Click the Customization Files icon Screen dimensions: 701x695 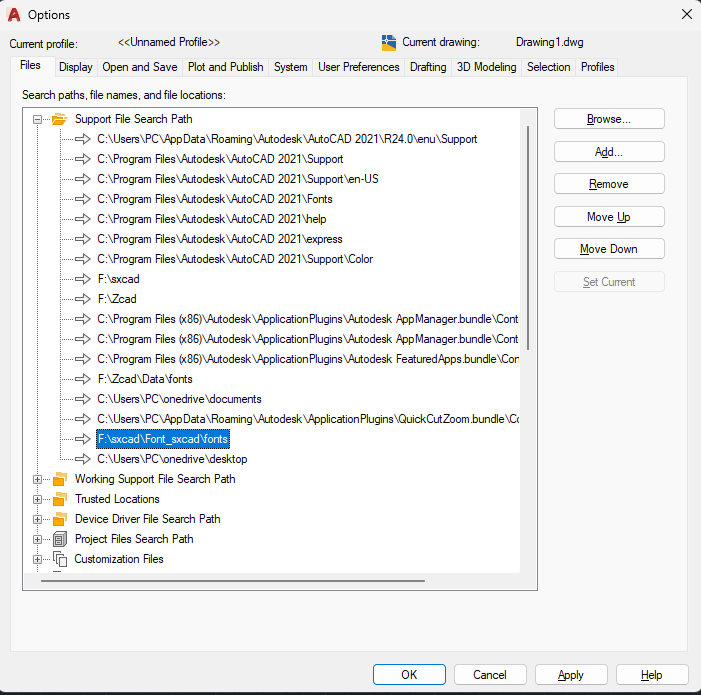(x=59, y=559)
